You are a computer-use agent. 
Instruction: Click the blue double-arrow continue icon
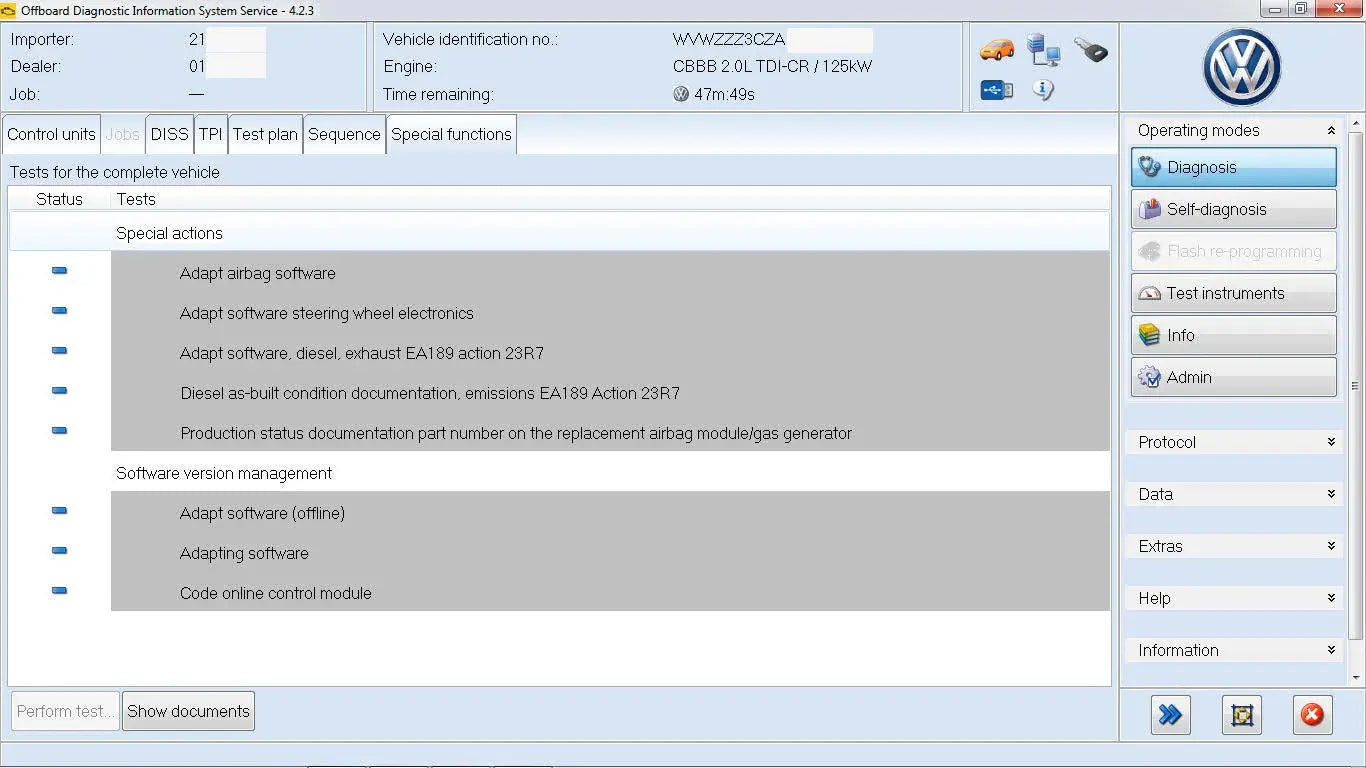coord(1170,714)
